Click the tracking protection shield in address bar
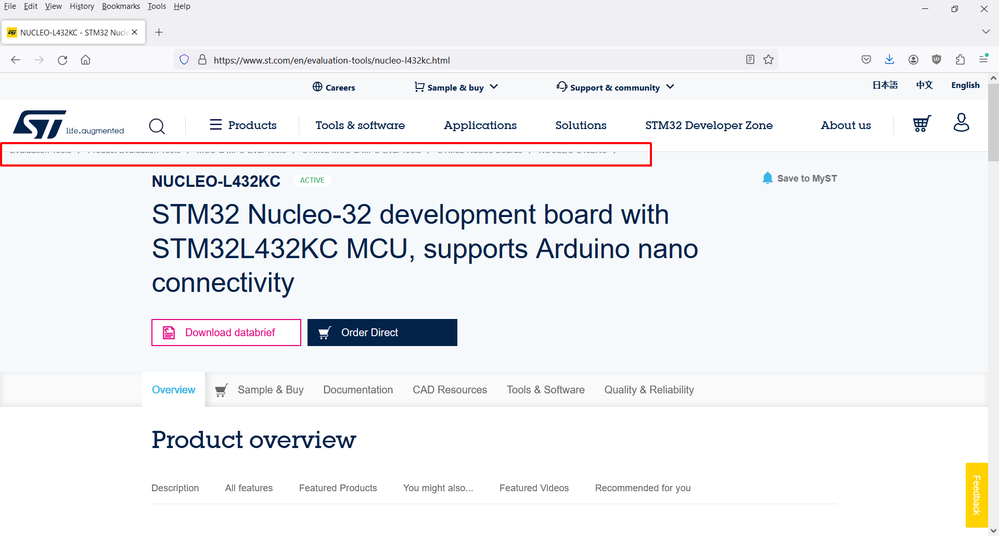Image resolution: width=999 pixels, height=536 pixels. tap(184, 60)
